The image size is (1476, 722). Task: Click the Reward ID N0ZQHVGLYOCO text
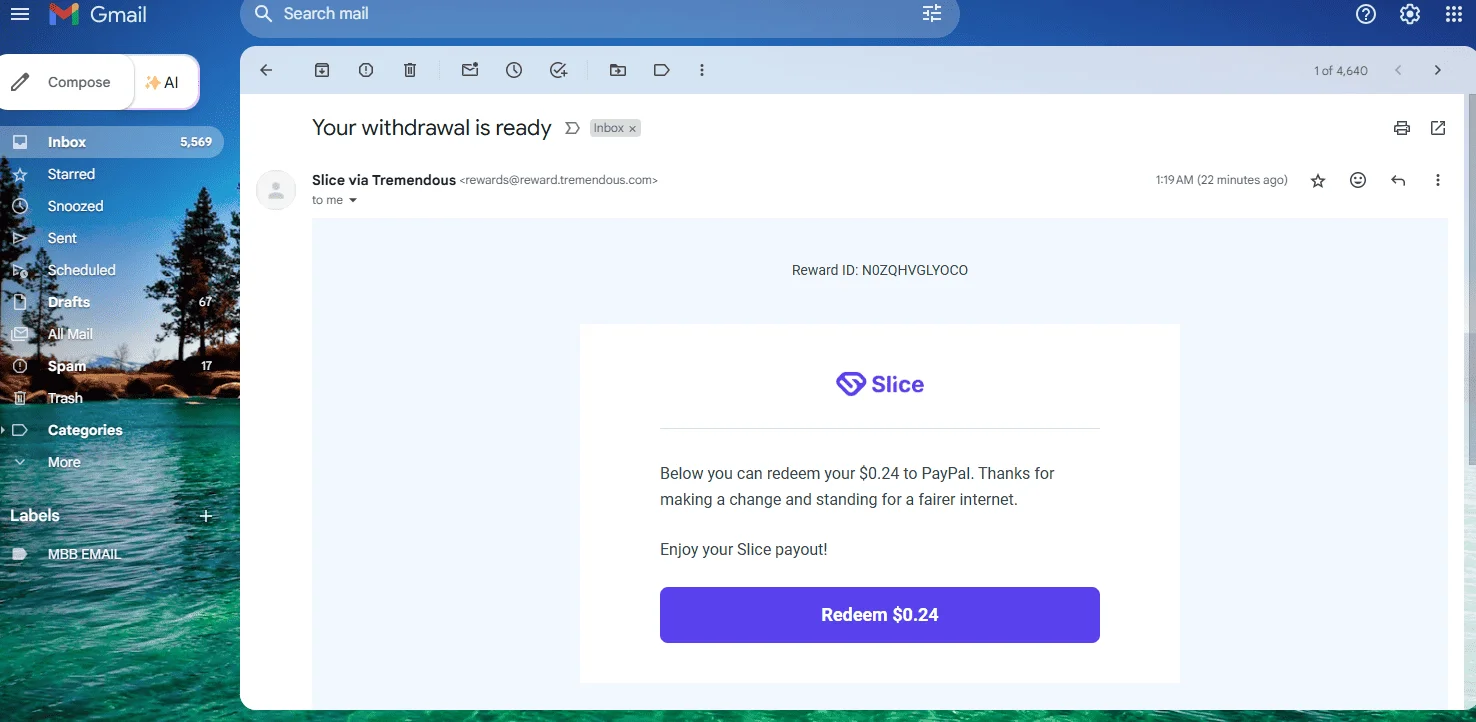point(880,270)
